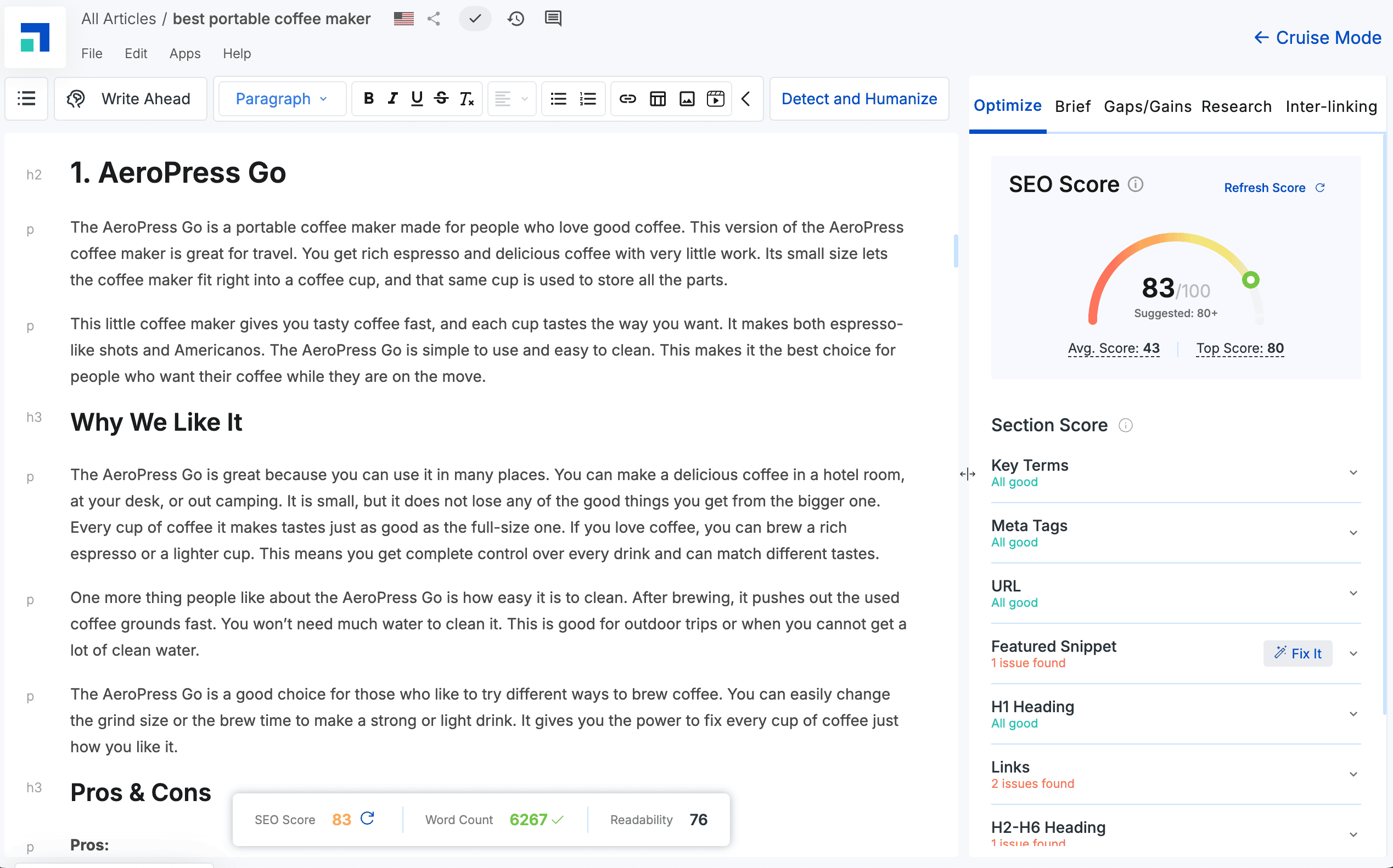
Task: Insert a video embed
Action: [x=716, y=99]
